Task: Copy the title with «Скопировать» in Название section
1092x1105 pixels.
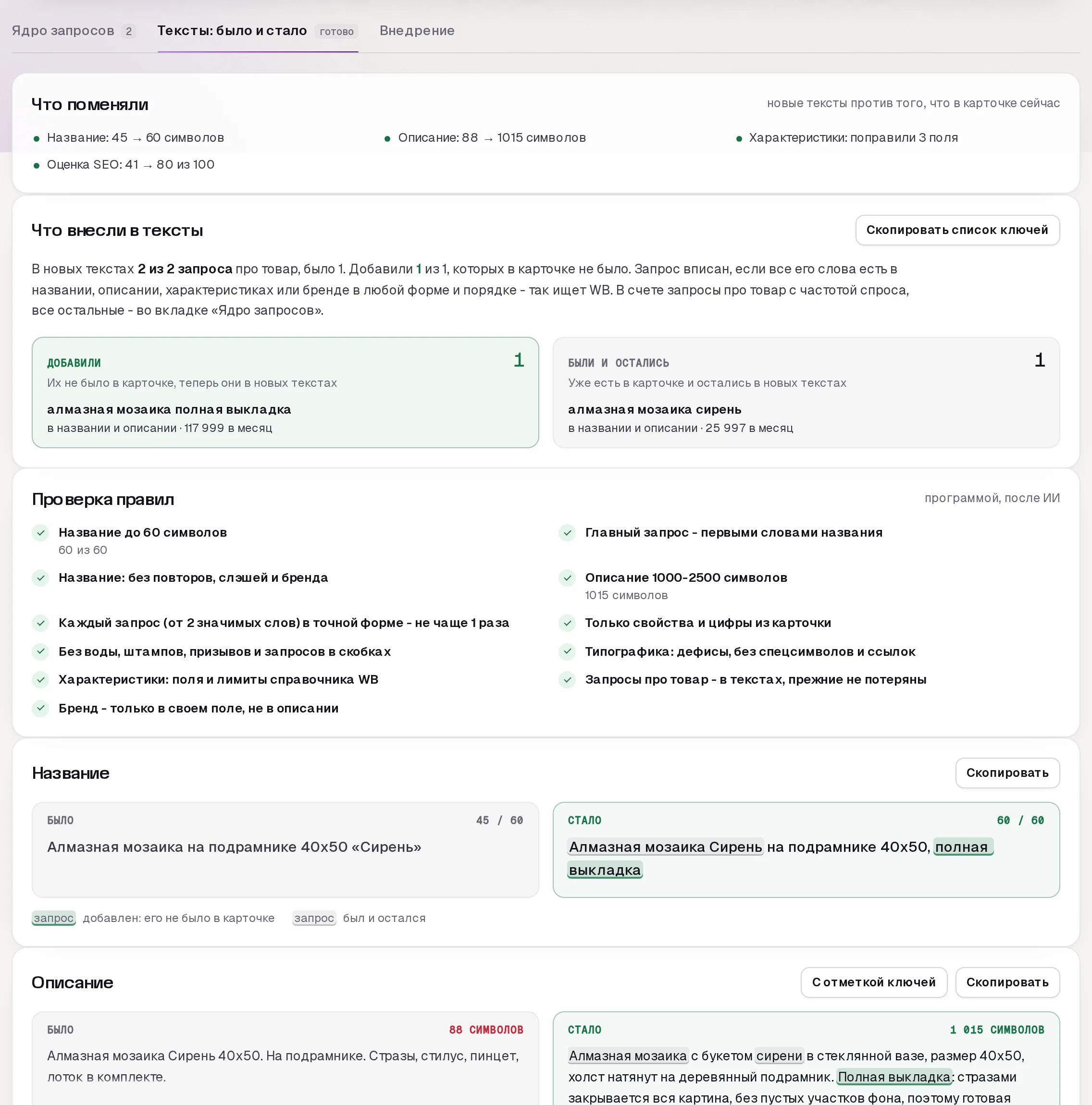Action: (1007, 773)
